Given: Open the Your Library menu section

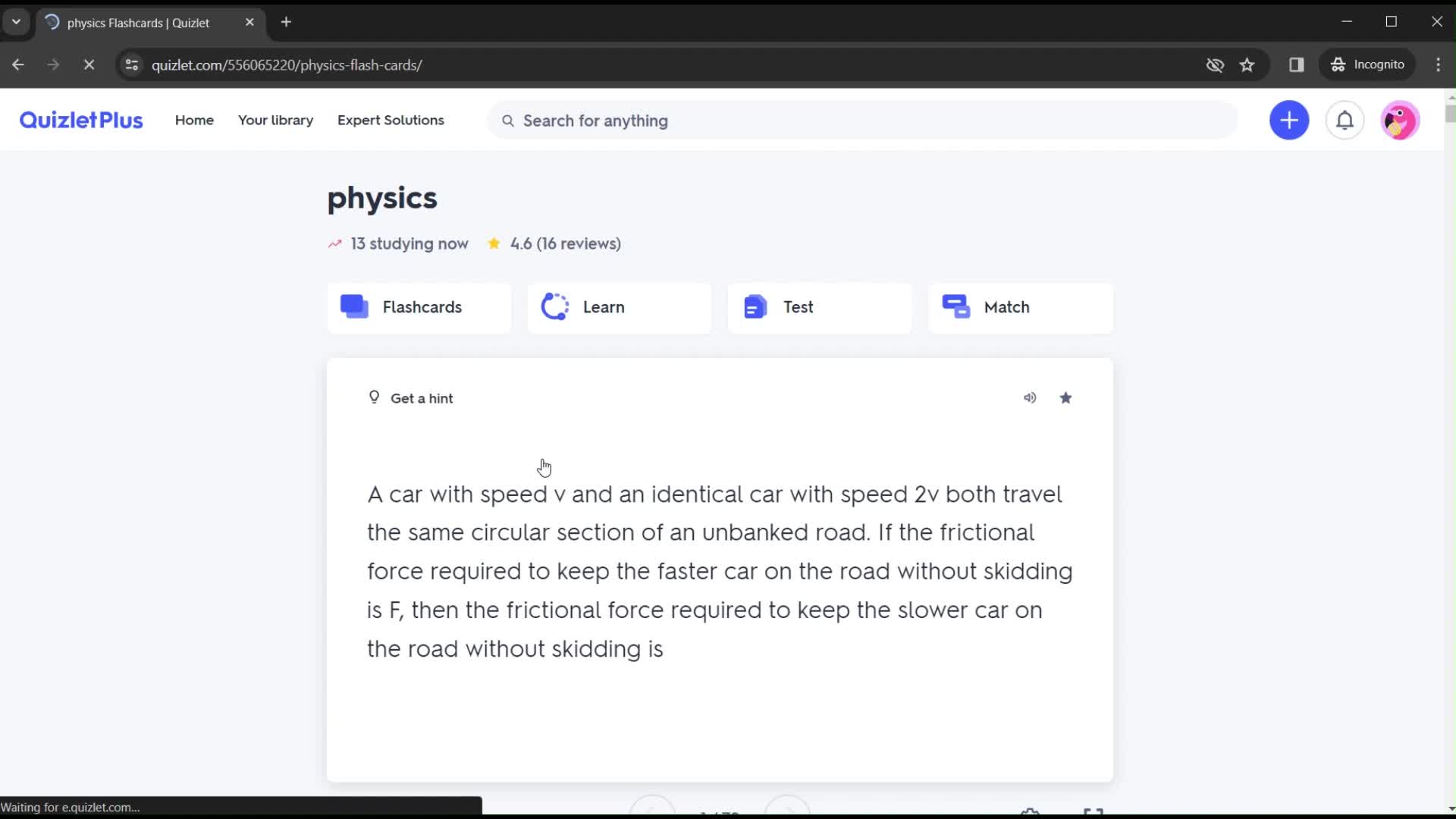Looking at the screenshot, I should coord(276,120).
